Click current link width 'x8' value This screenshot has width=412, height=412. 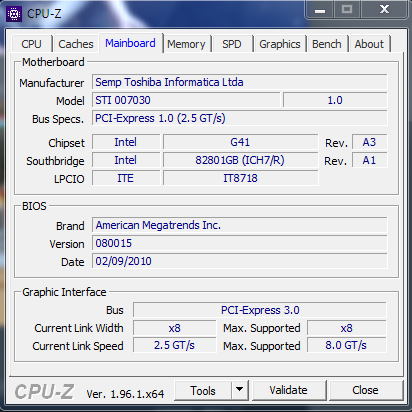click(174, 328)
